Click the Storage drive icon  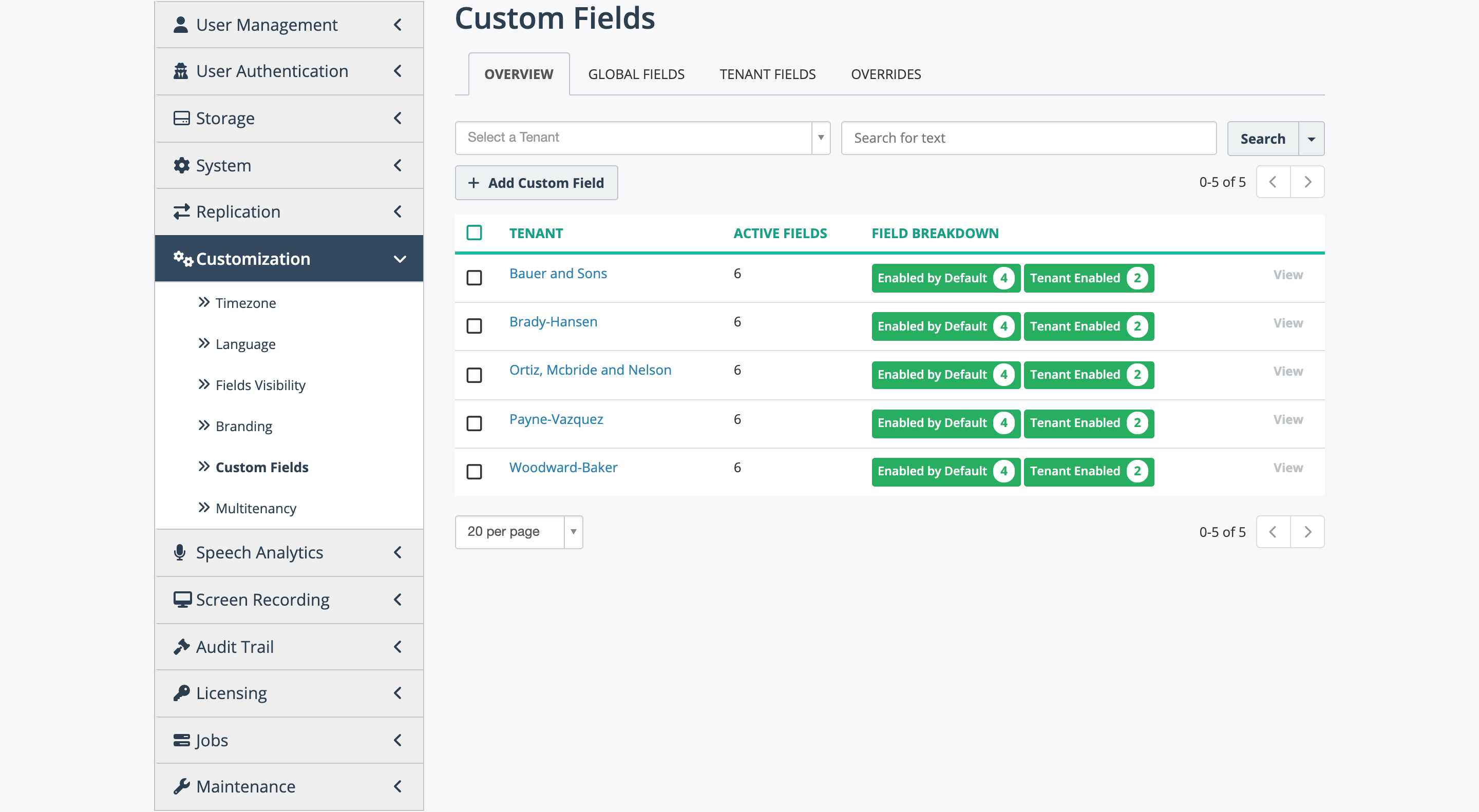[x=181, y=118]
